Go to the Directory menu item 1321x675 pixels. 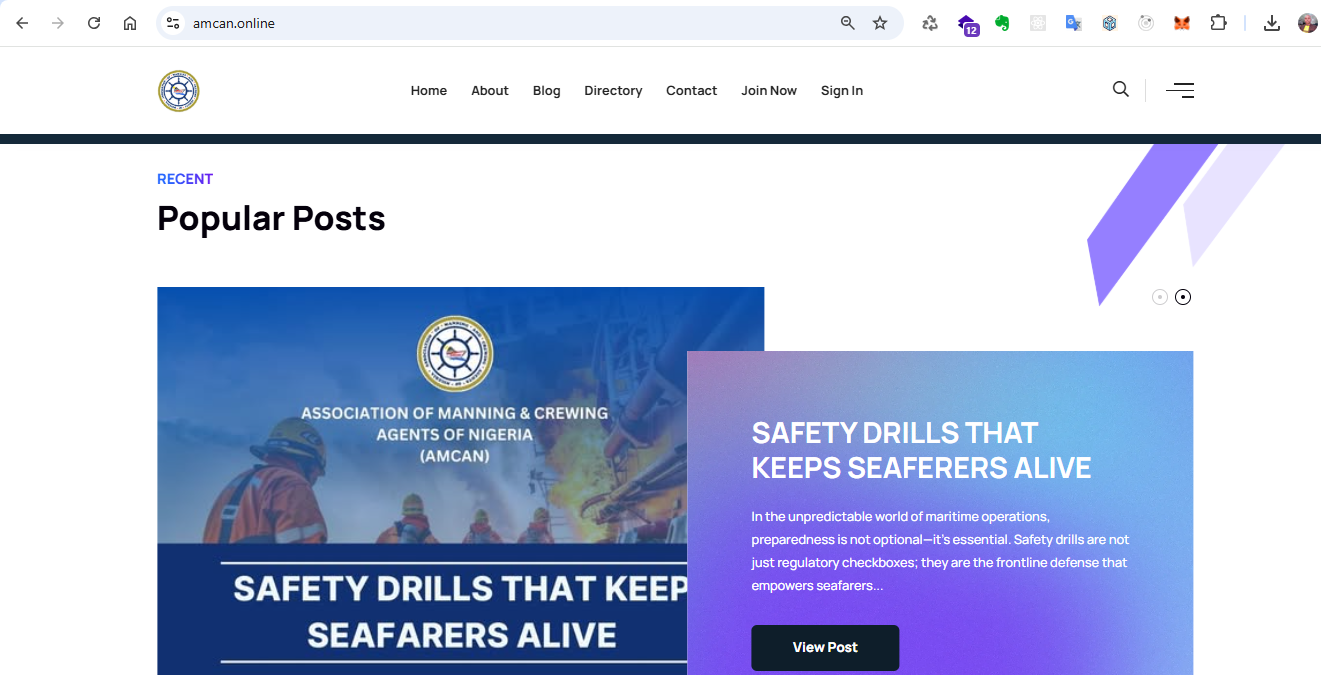point(613,91)
